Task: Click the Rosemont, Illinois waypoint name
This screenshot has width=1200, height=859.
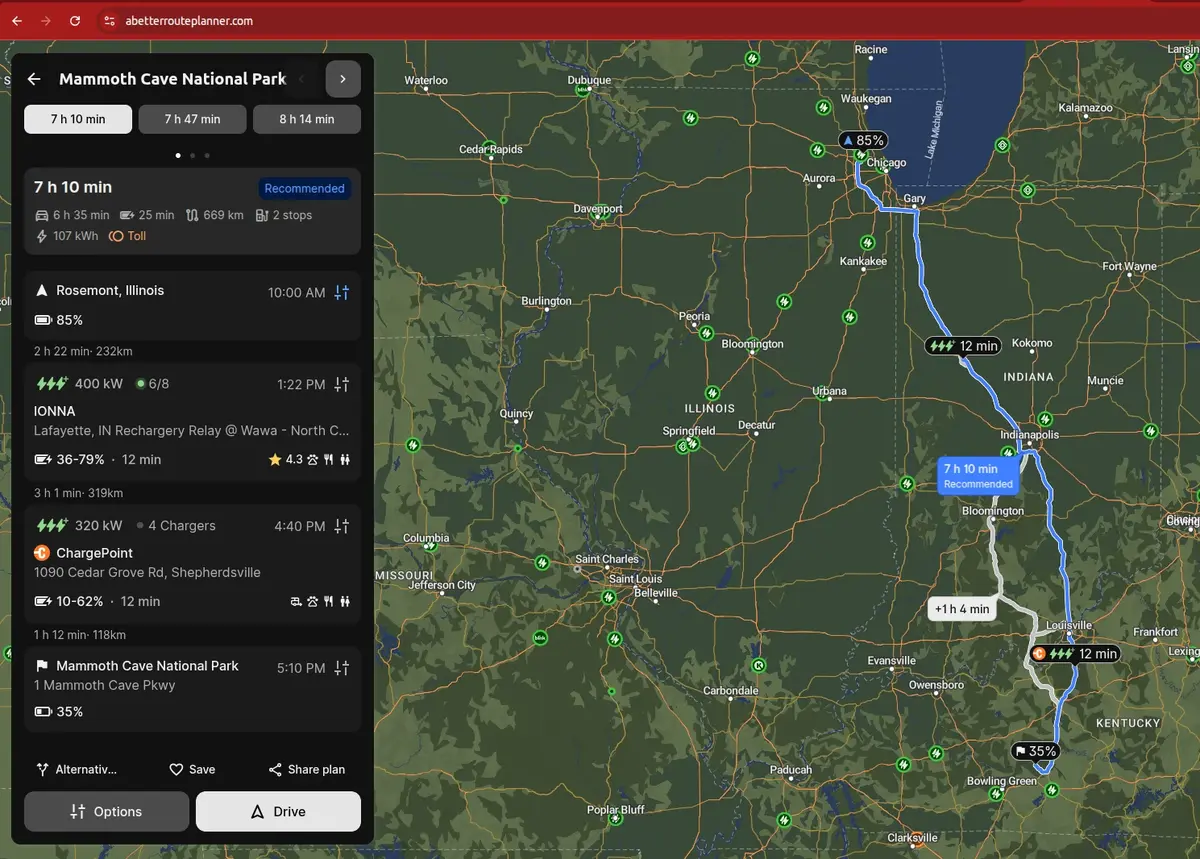Action: click(110, 290)
